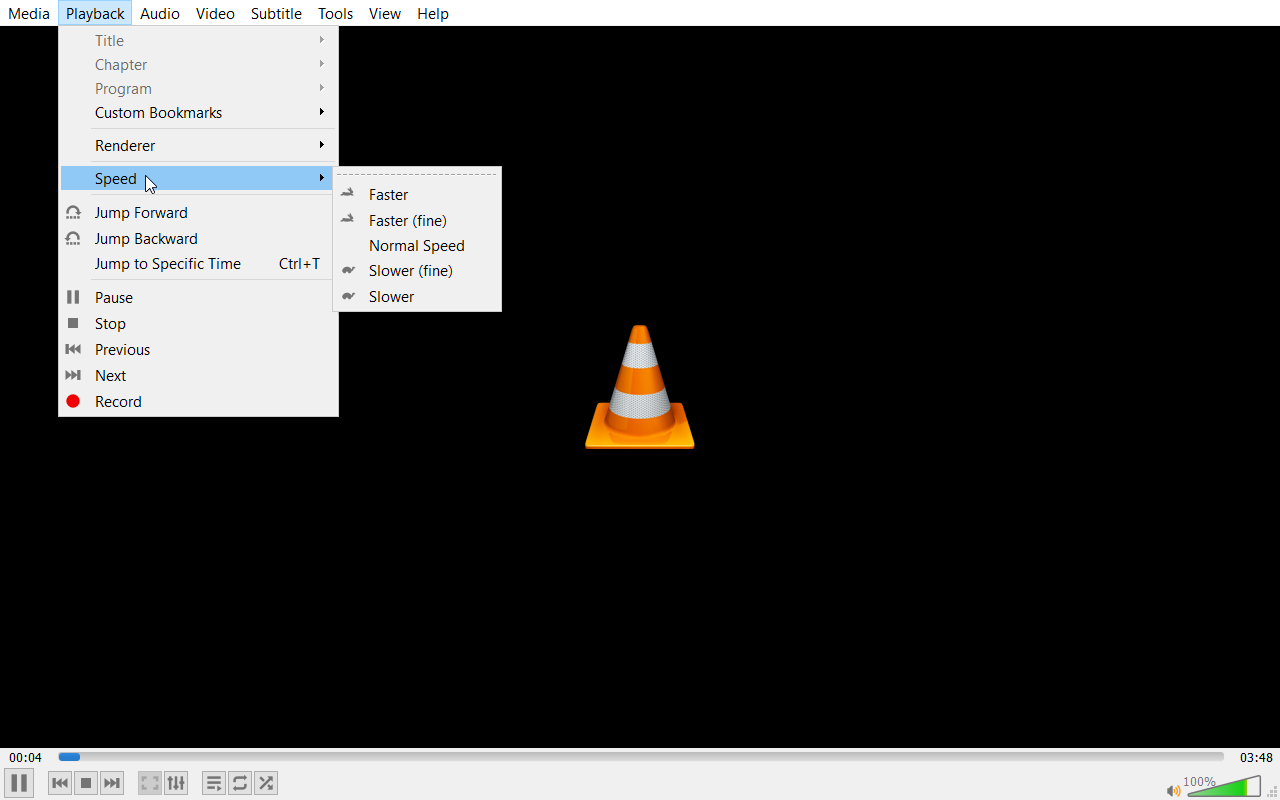
Task: Select Normal Speed option
Action: point(417,246)
